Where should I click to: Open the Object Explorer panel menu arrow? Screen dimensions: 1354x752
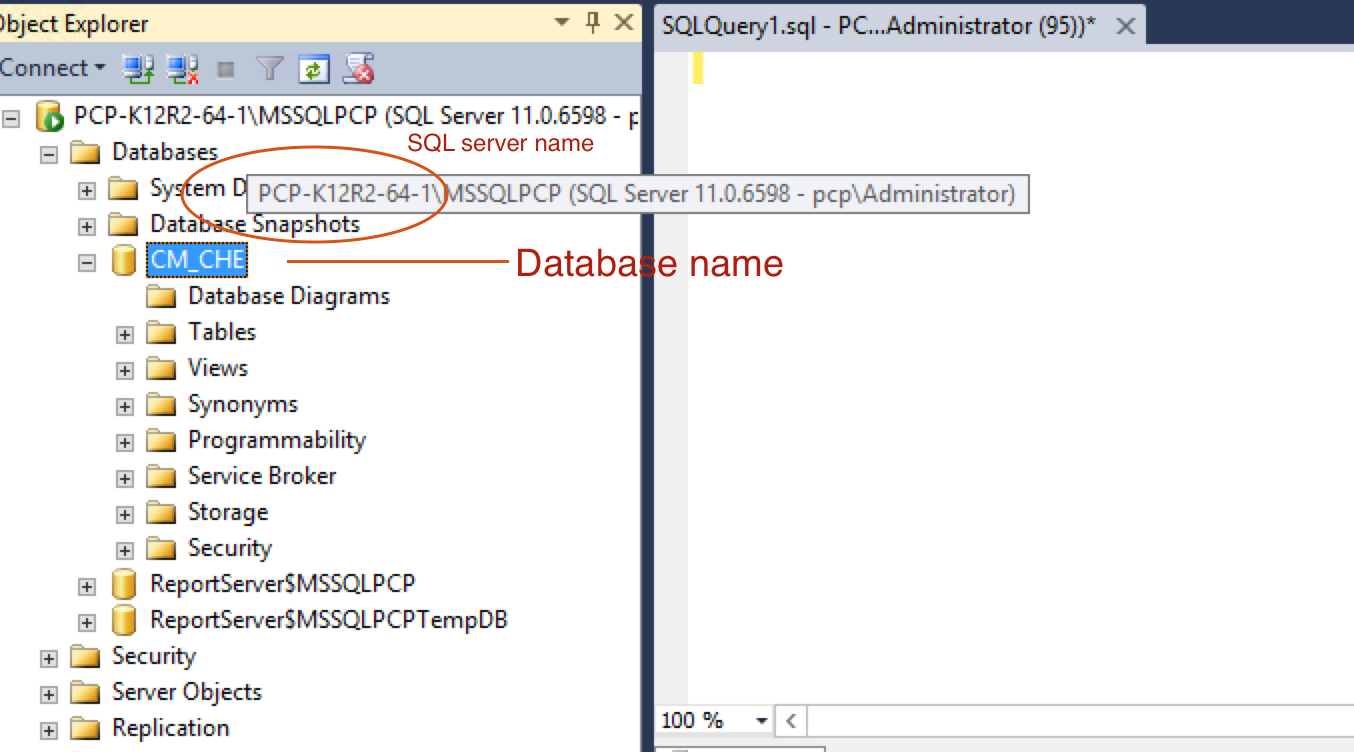(x=561, y=22)
